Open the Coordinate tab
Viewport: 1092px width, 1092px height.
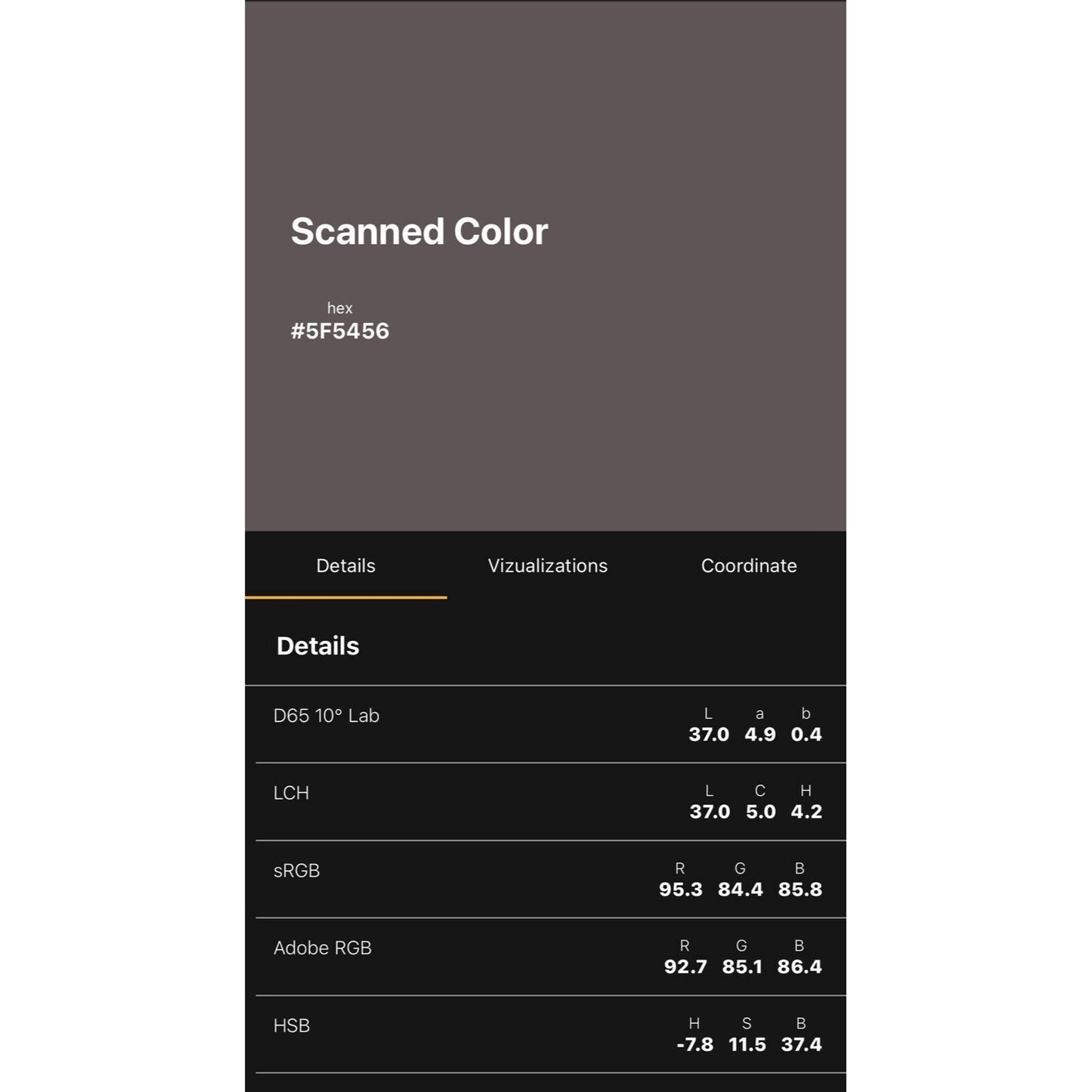pyautogui.click(x=748, y=565)
